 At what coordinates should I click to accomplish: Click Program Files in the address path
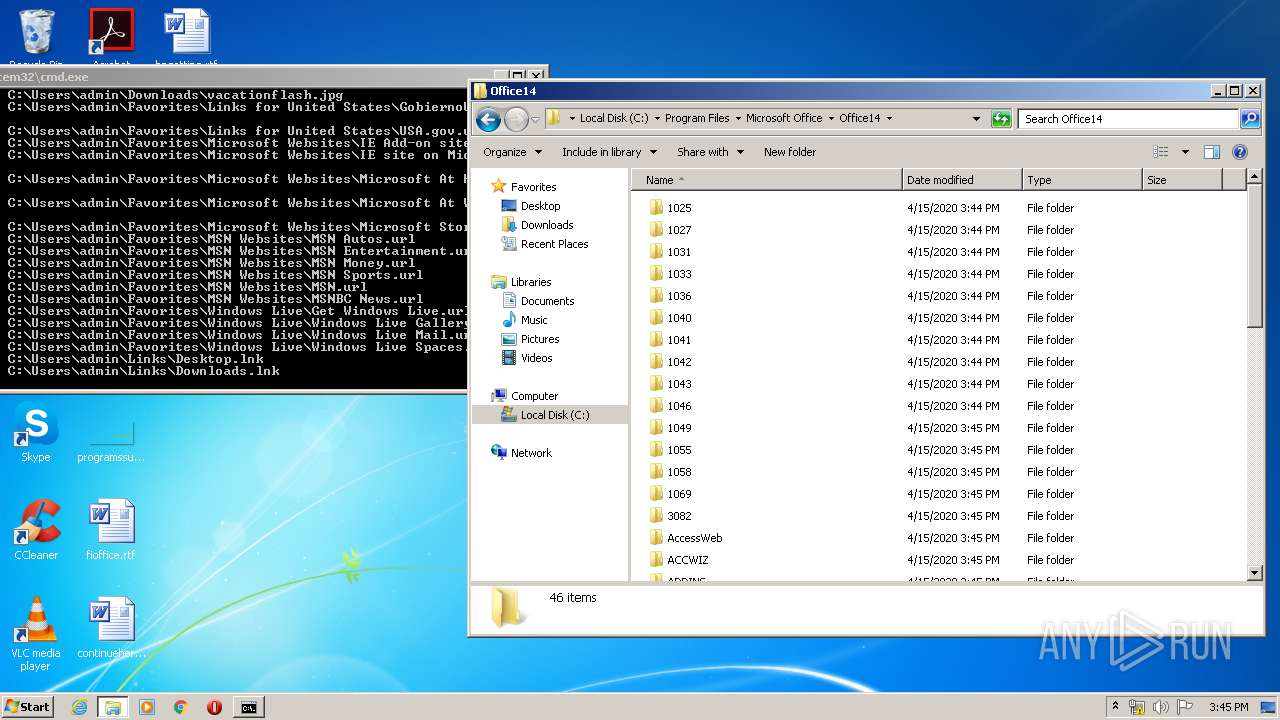click(x=697, y=118)
